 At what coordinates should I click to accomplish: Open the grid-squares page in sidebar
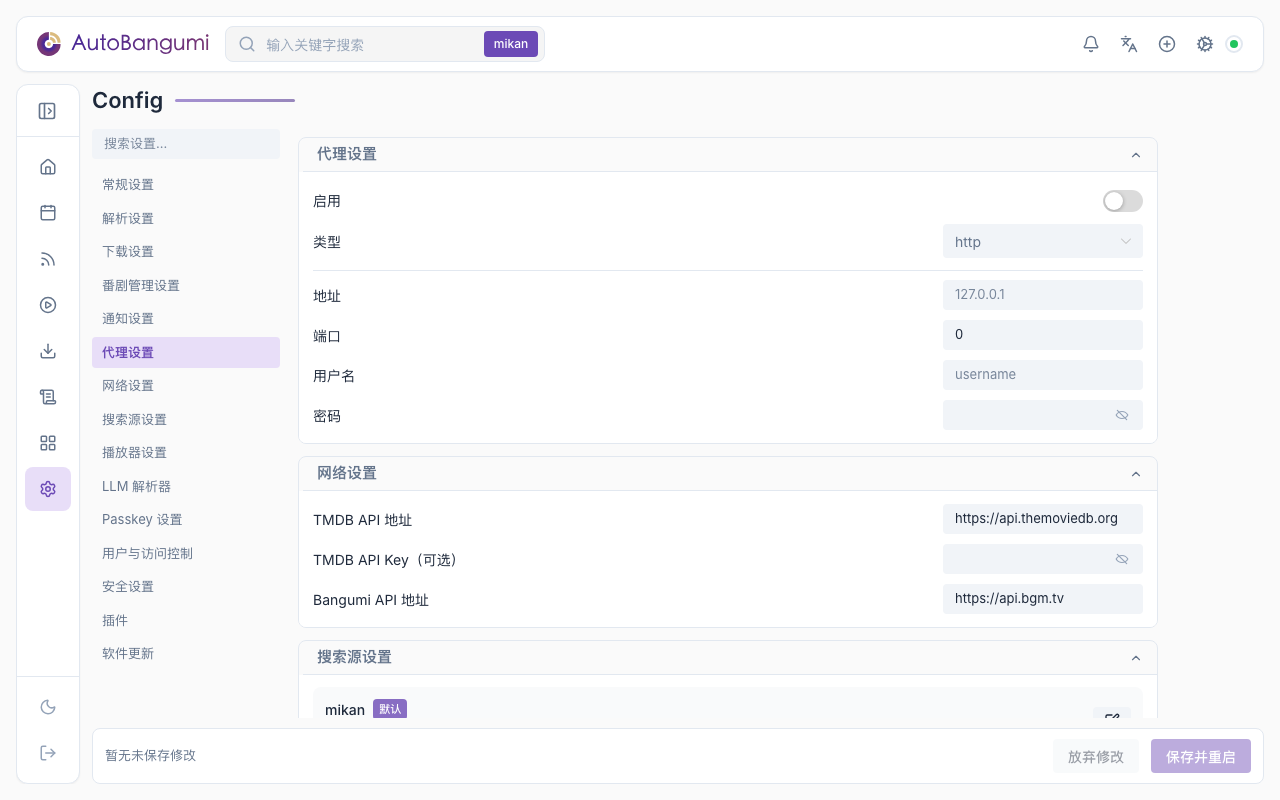click(48, 443)
